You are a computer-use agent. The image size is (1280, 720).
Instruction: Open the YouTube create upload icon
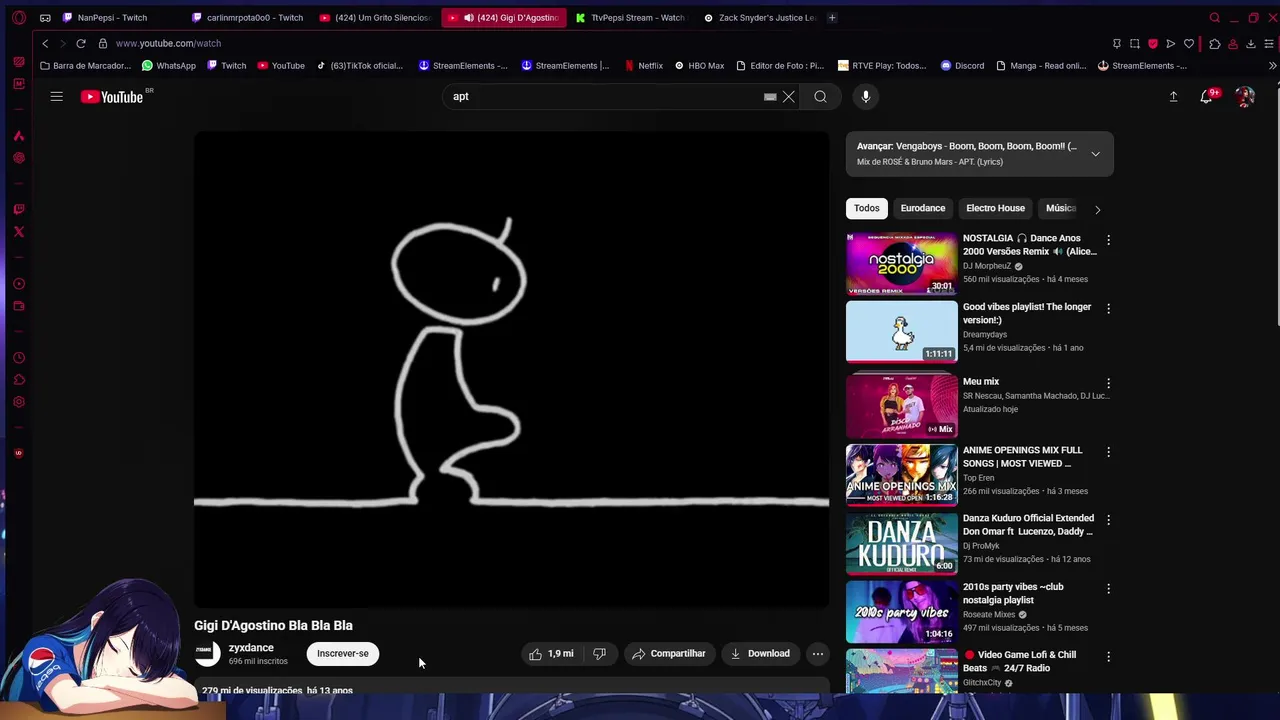point(1173,97)
